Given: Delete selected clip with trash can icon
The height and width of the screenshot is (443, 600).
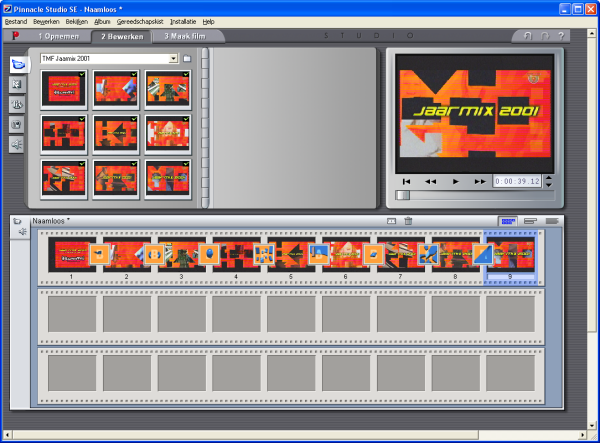Looking at the screenshot, I should (x=408, y=221).
